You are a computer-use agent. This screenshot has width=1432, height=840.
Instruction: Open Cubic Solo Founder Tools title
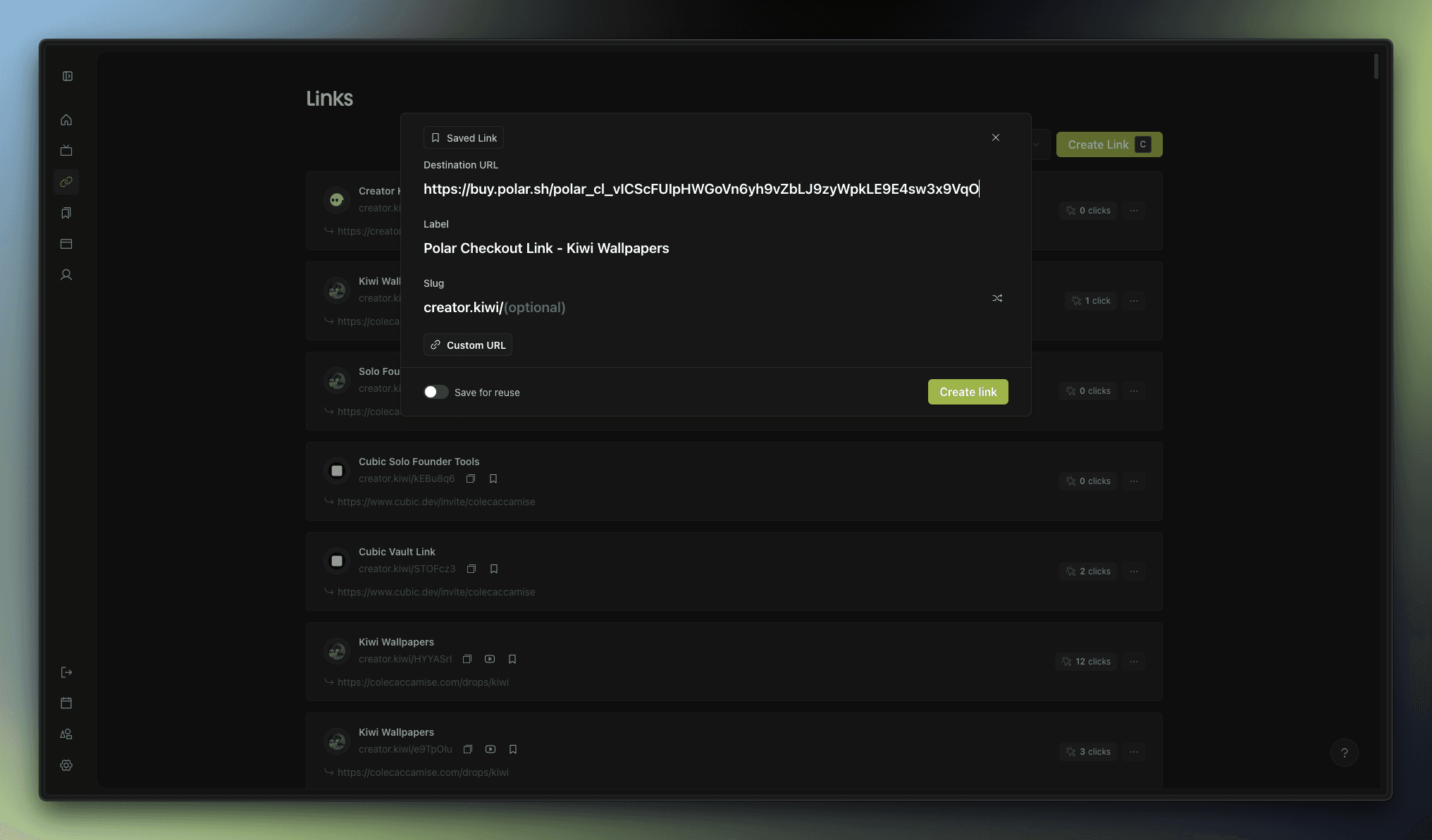pos(419,462)
